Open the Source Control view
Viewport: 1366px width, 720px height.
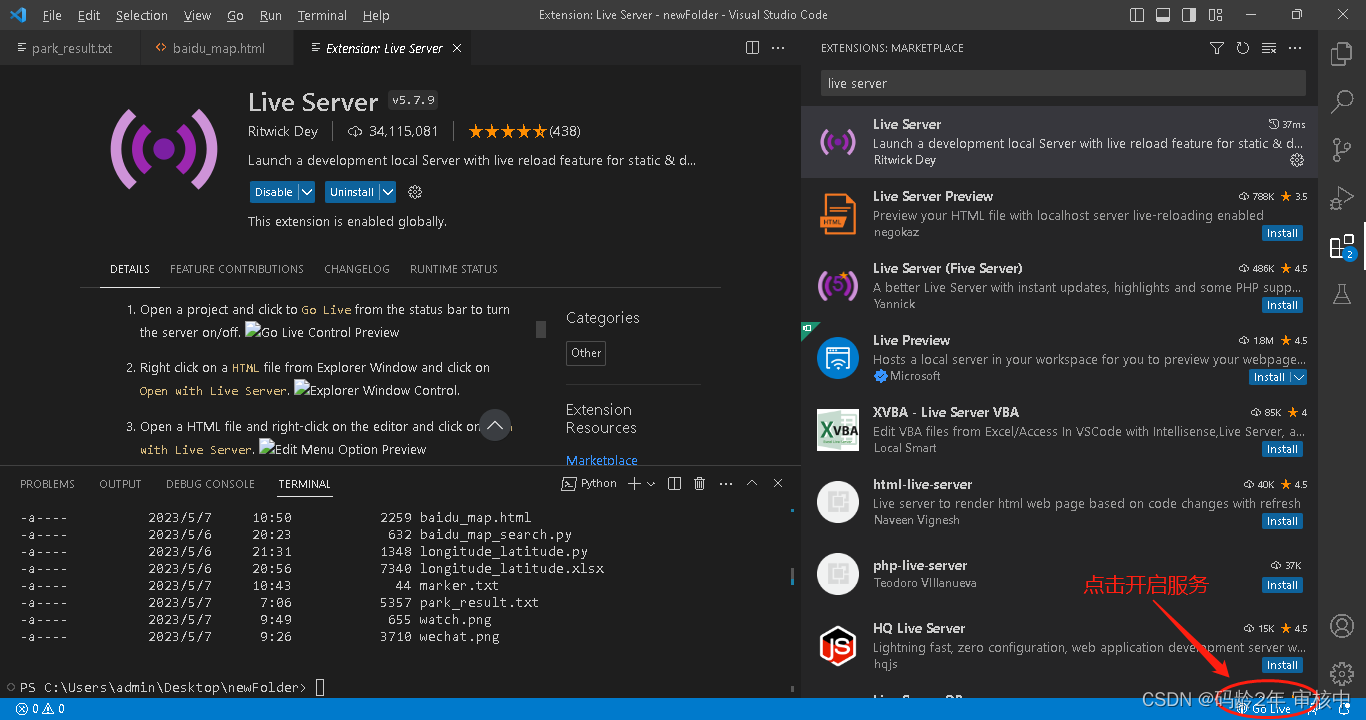pos(1342,150)
